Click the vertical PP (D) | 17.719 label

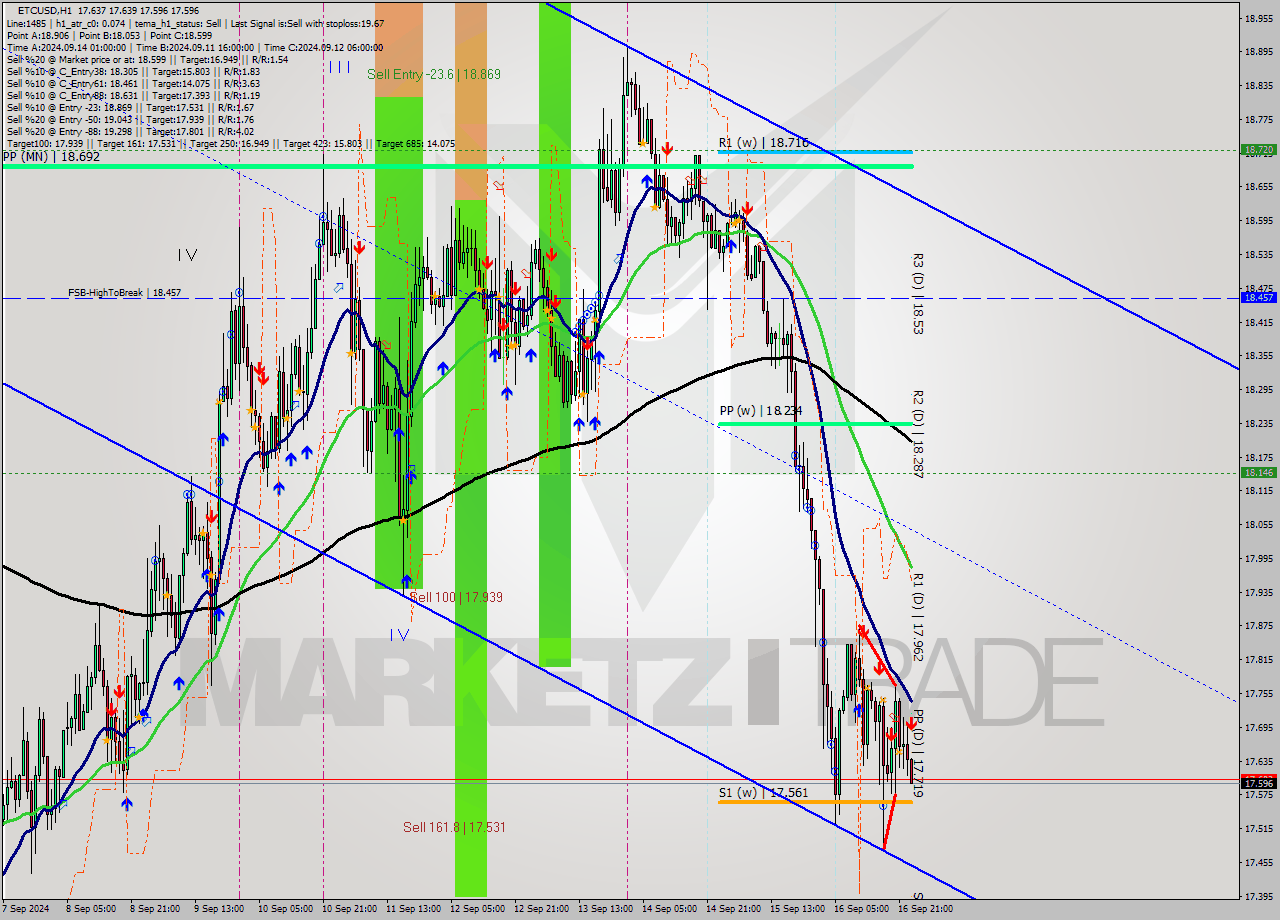(x=918, y=753)
